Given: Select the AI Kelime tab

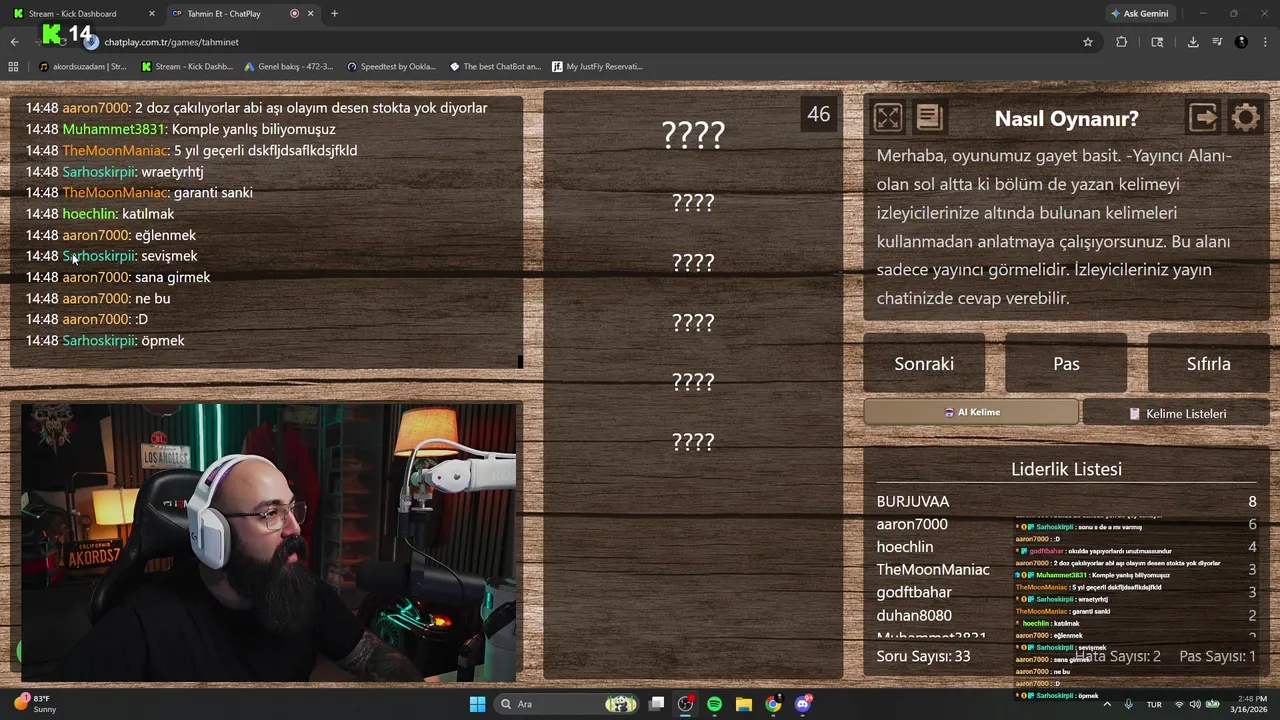Looking at the screenshot, I should pyautogui.click(x=971, y=412).
